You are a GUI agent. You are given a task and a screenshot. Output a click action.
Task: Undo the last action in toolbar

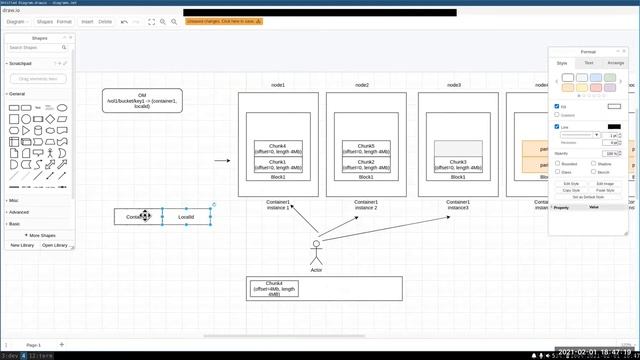point(124,22)
